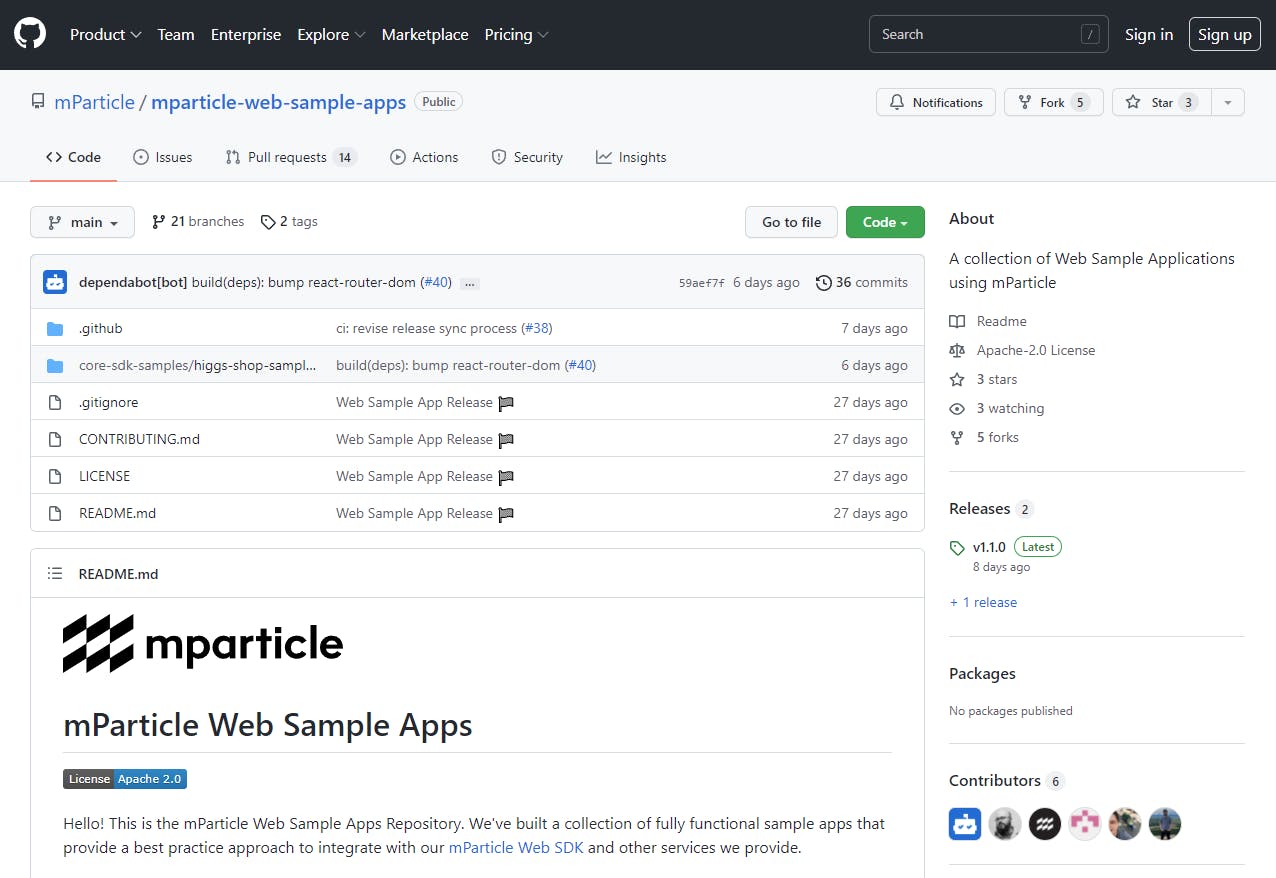Open the CONTRIBUTING.md file name
Viewport: 1276px width, 878px height.
pyautogui.click(x=139, y=439)
